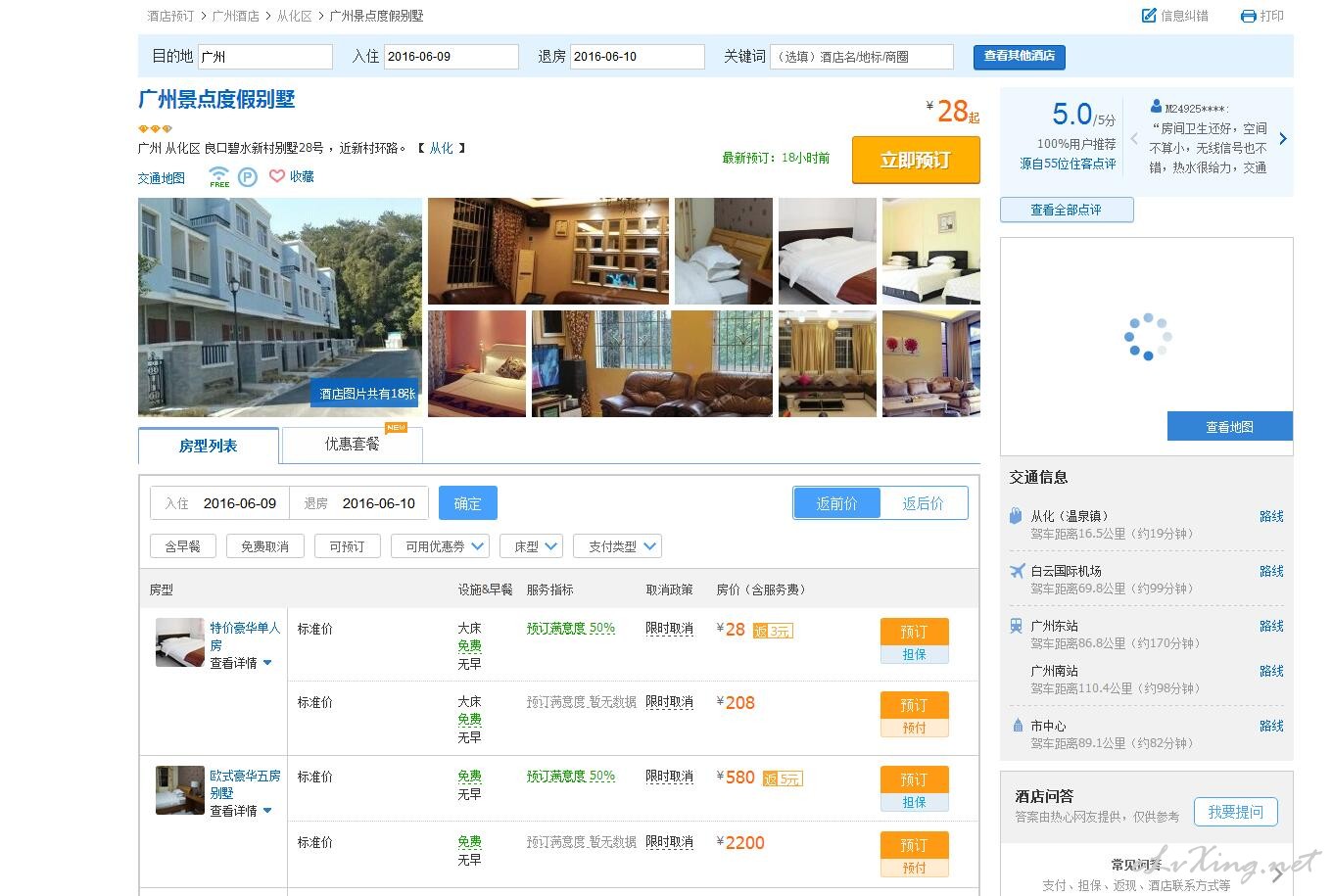Open the 可用优惠券 dropdown
The width and height of the screenshot is (1332, 896).
tap(439, 546)
